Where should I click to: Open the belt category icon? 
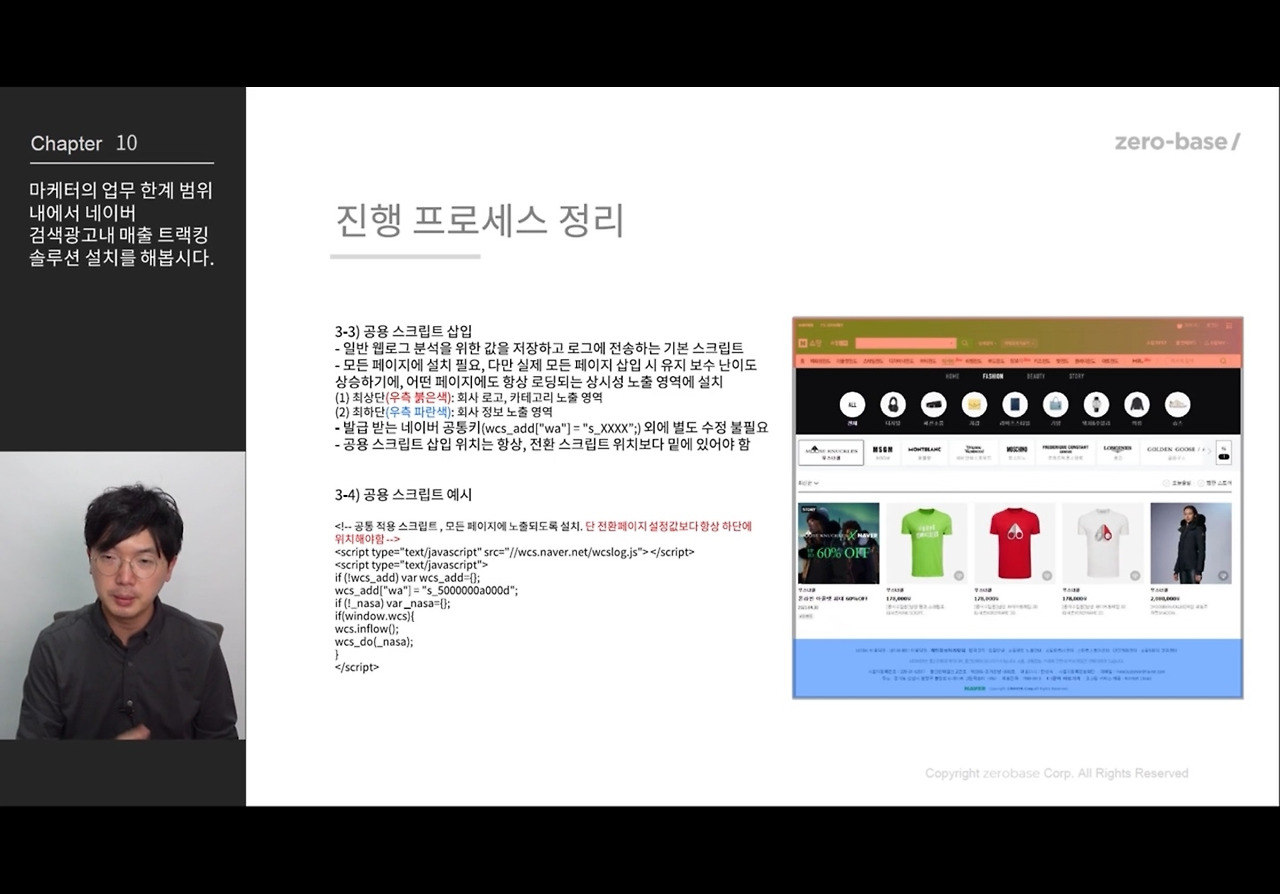pyautogui.click(x=934, y=405)
